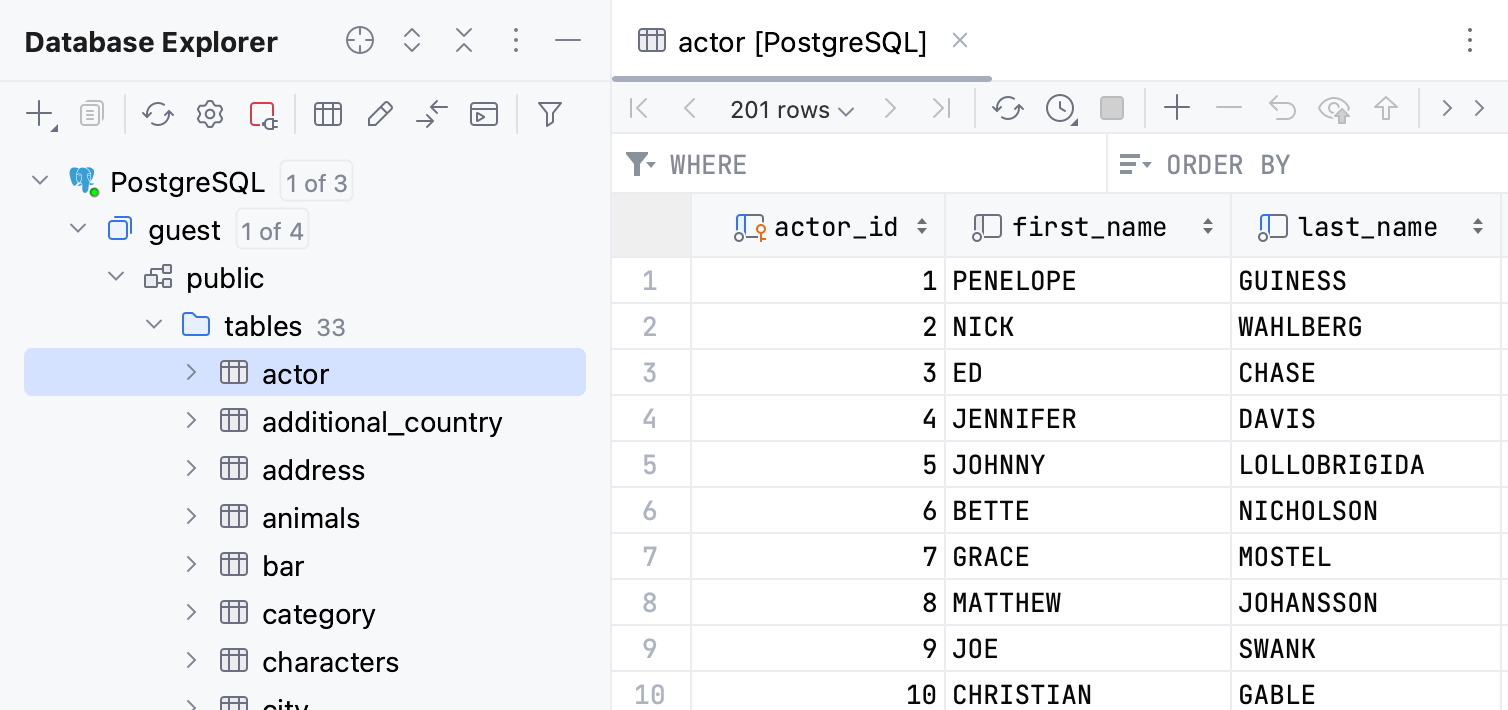Reload table data with refresh icon
The height and width of the screenshot is (710, 1508).
point(1007,108)
